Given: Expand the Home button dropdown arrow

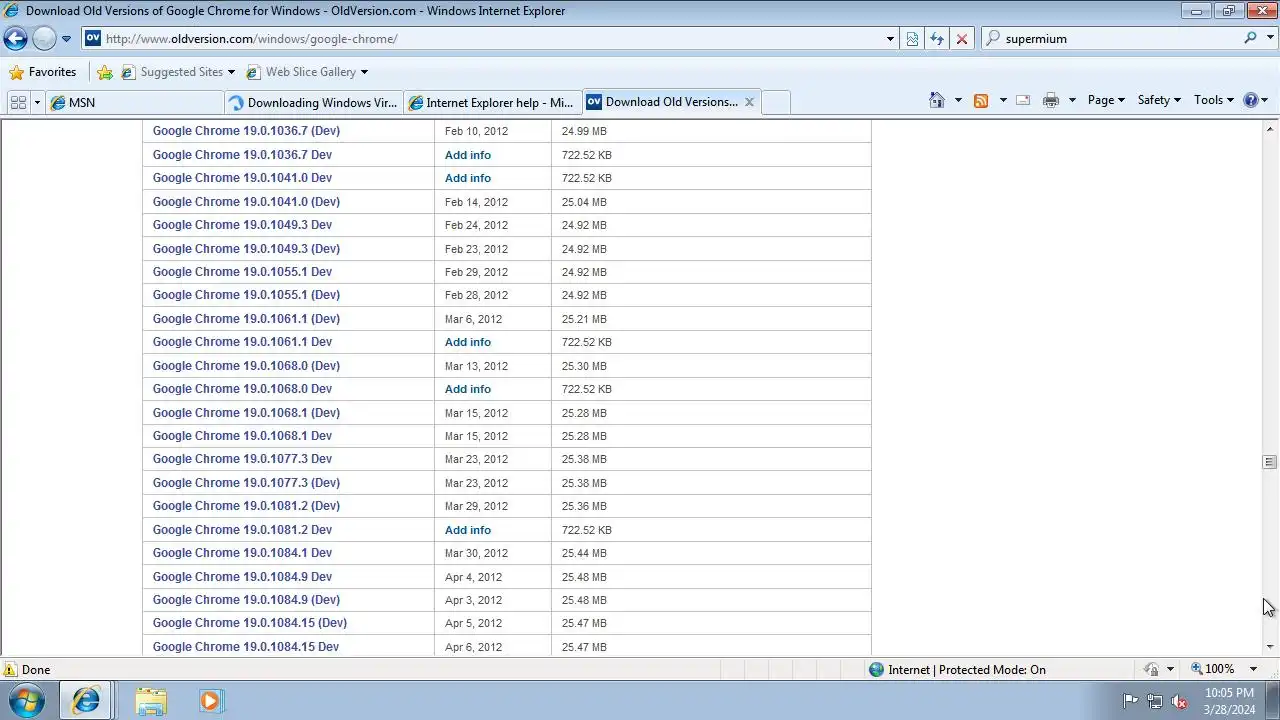Looking at the screenshot, I should (x=958, y=100).
